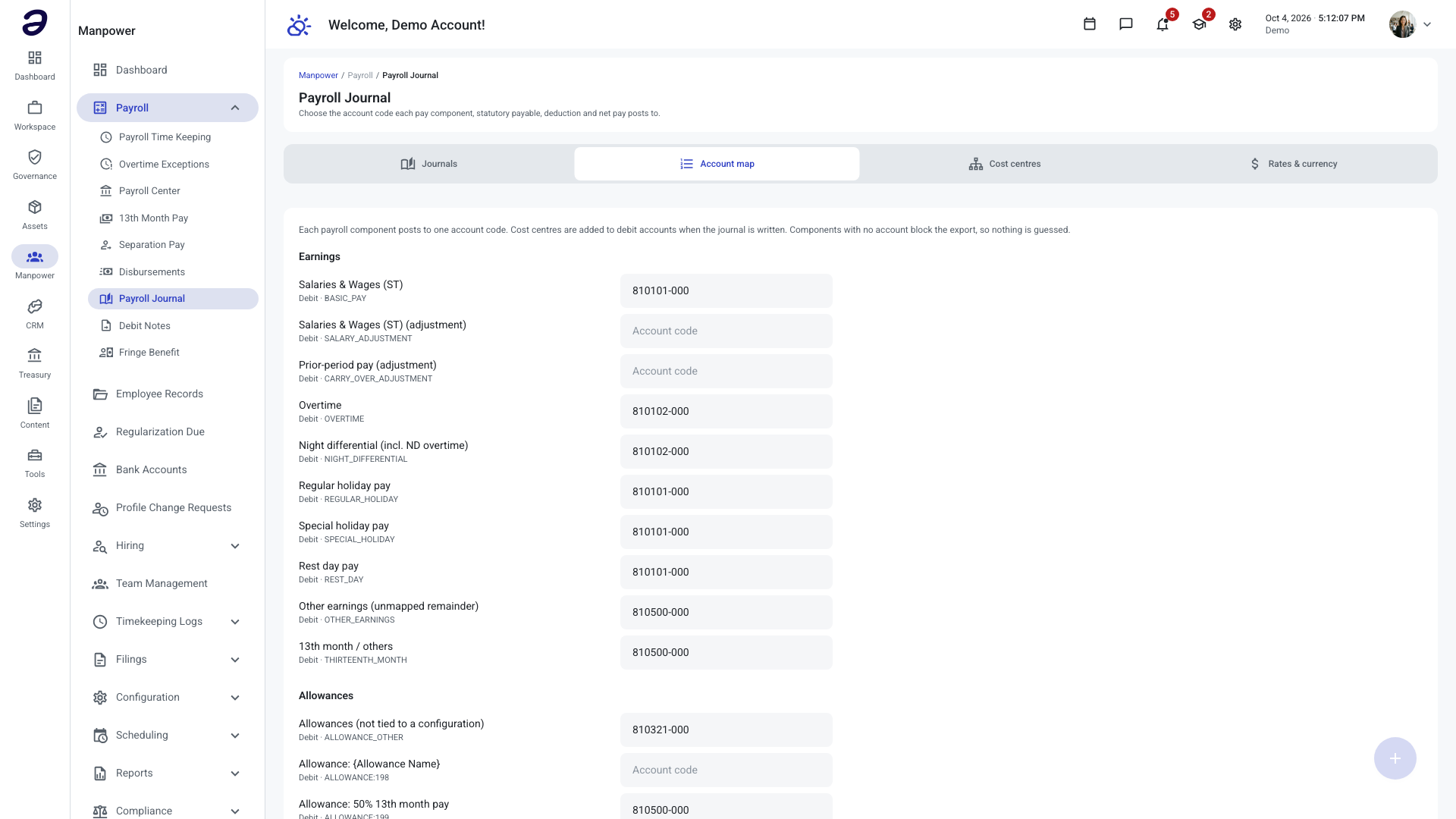Open Settings in the main rail
This screenshot has height=819, width=1456.
click(35, 513)
